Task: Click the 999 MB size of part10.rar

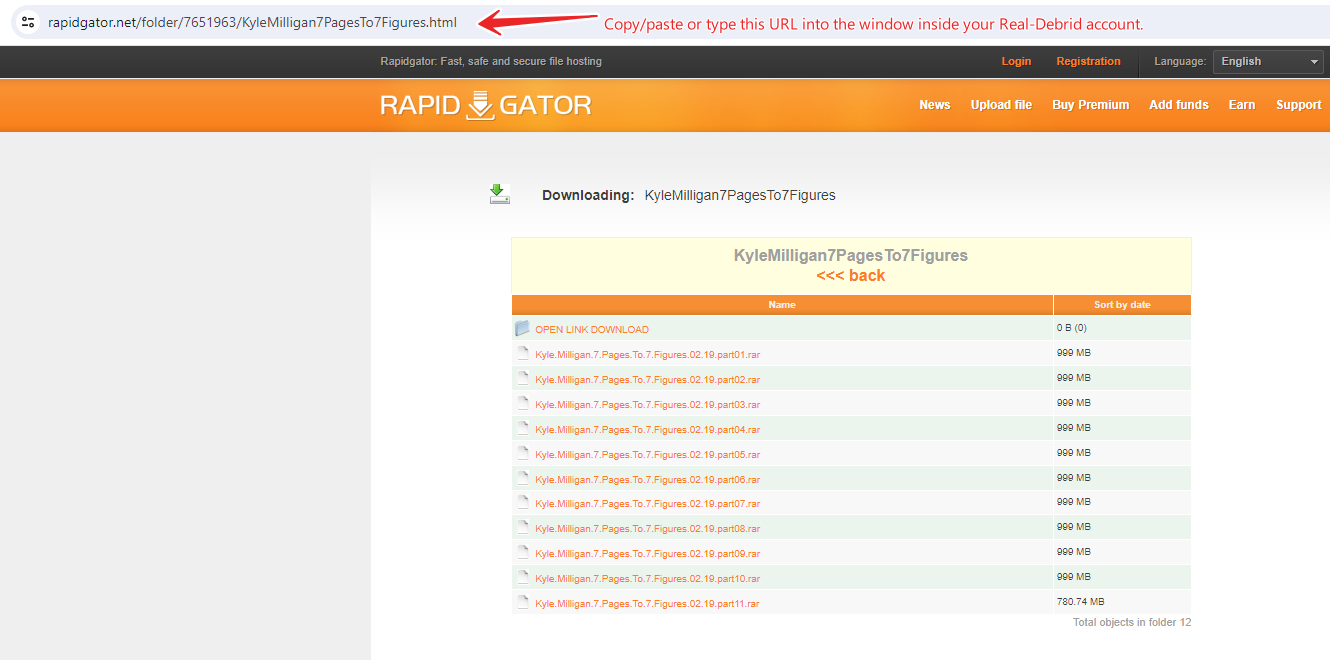Action: [x=1073, y=577]
